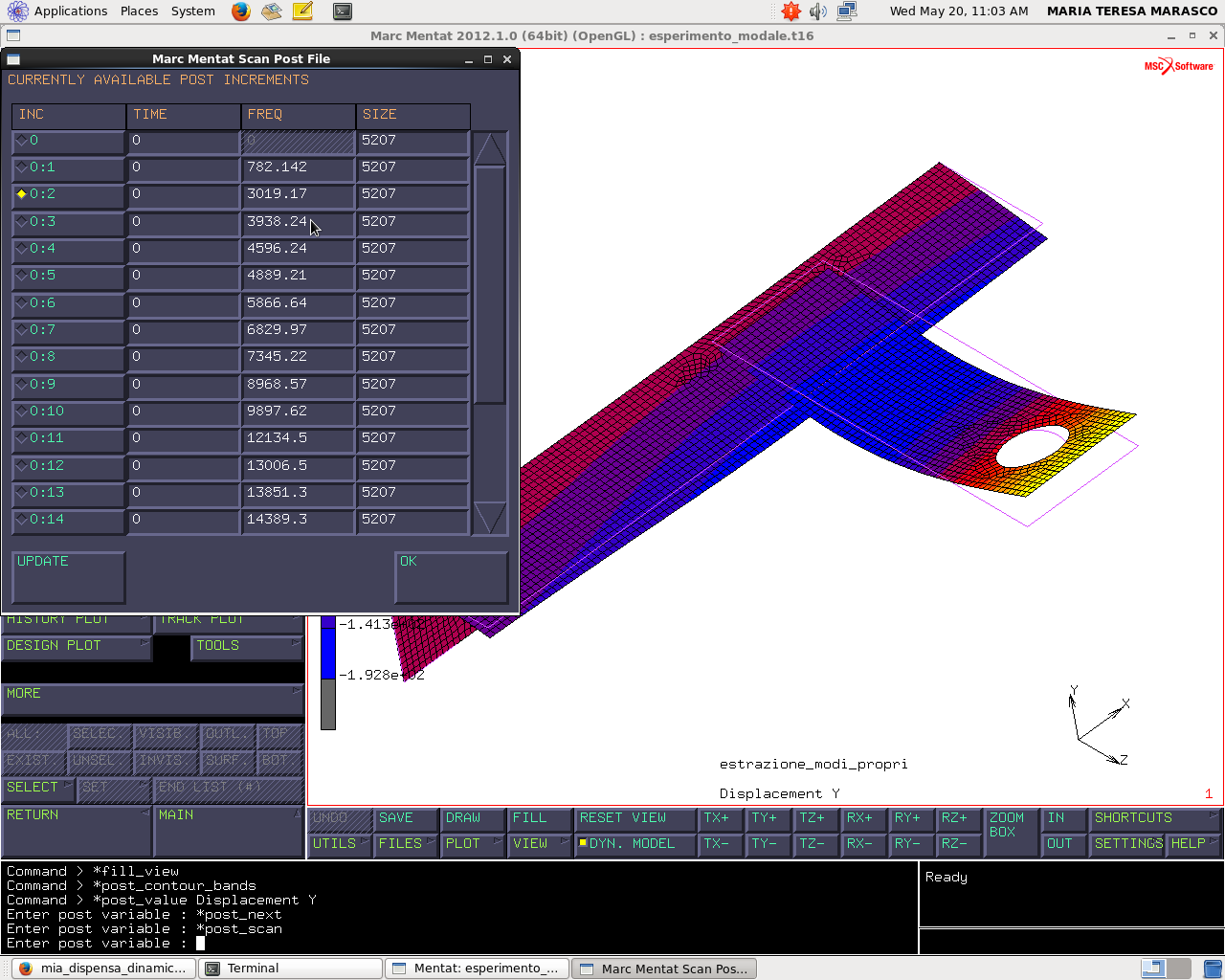Click the mail/package launcher icon
Viewport: 1225px width, 980px height.
coord(272,11)
